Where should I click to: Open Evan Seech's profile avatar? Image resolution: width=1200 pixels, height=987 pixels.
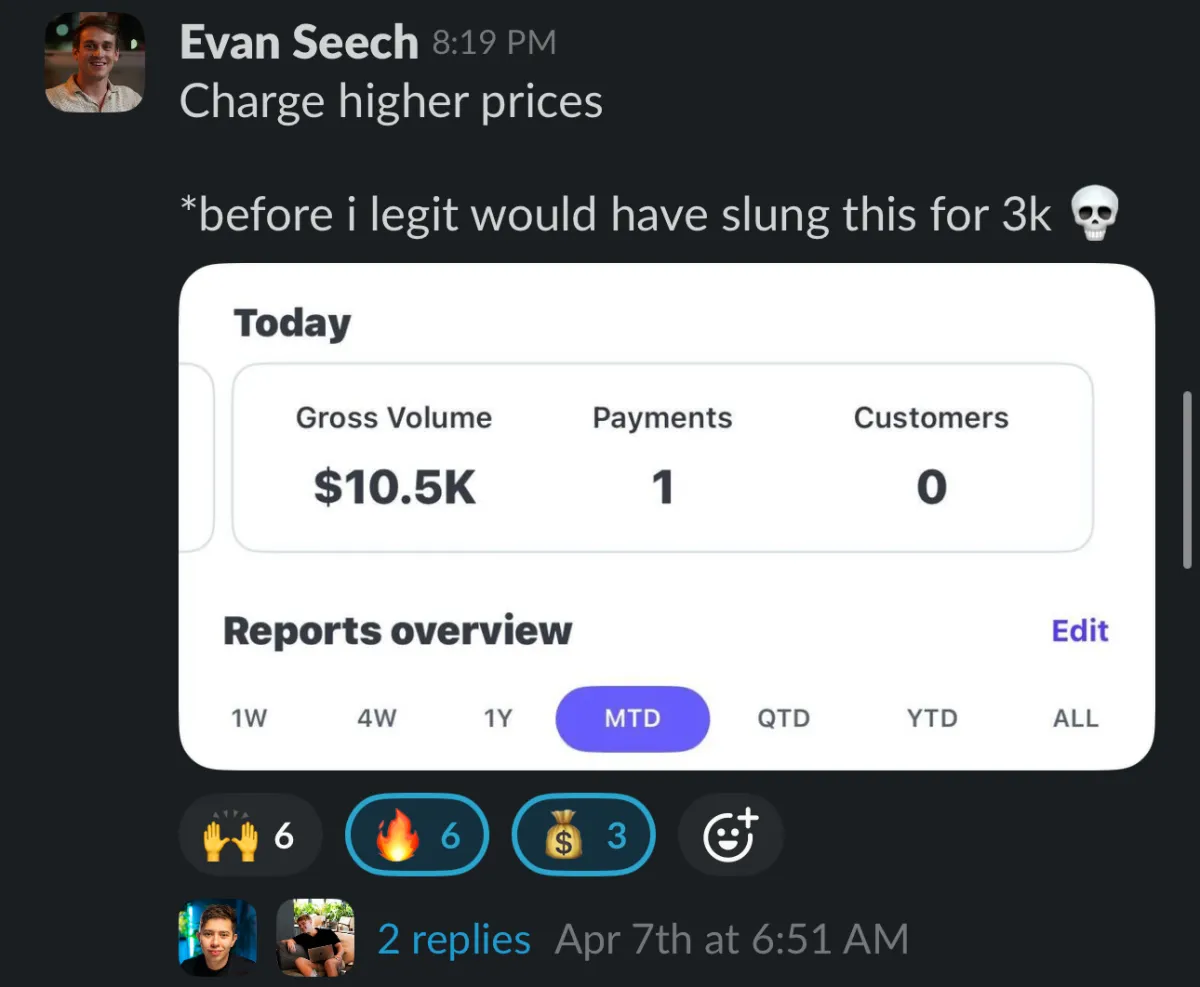95,62
